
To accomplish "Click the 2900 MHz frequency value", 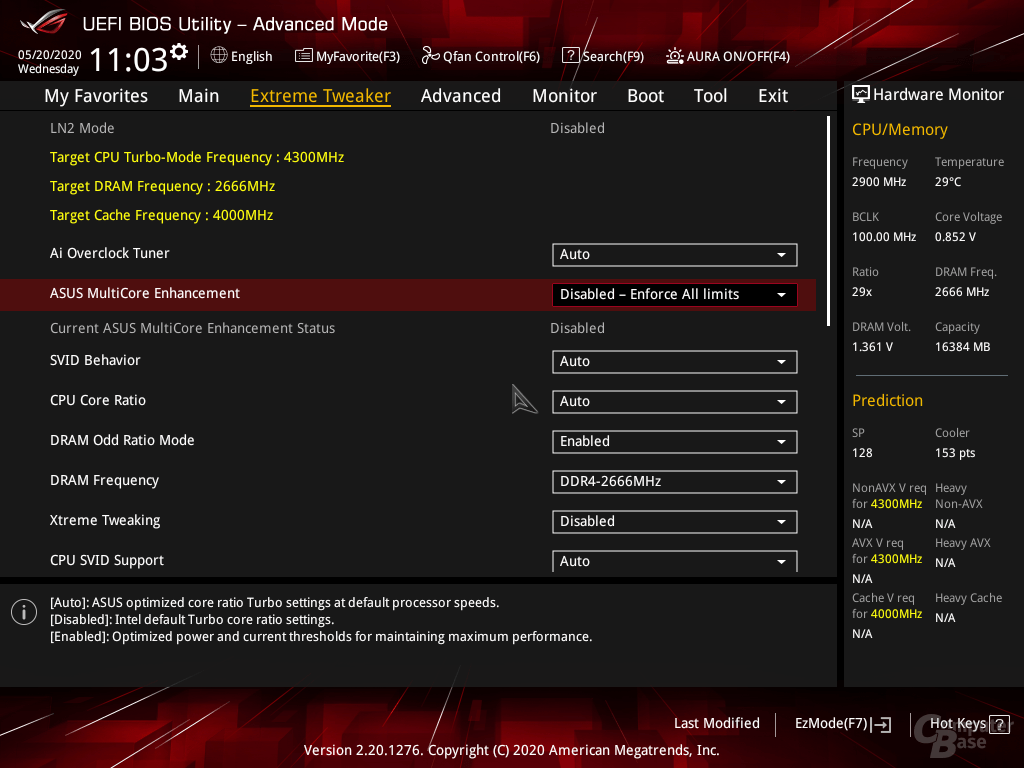I will [879, 182].
